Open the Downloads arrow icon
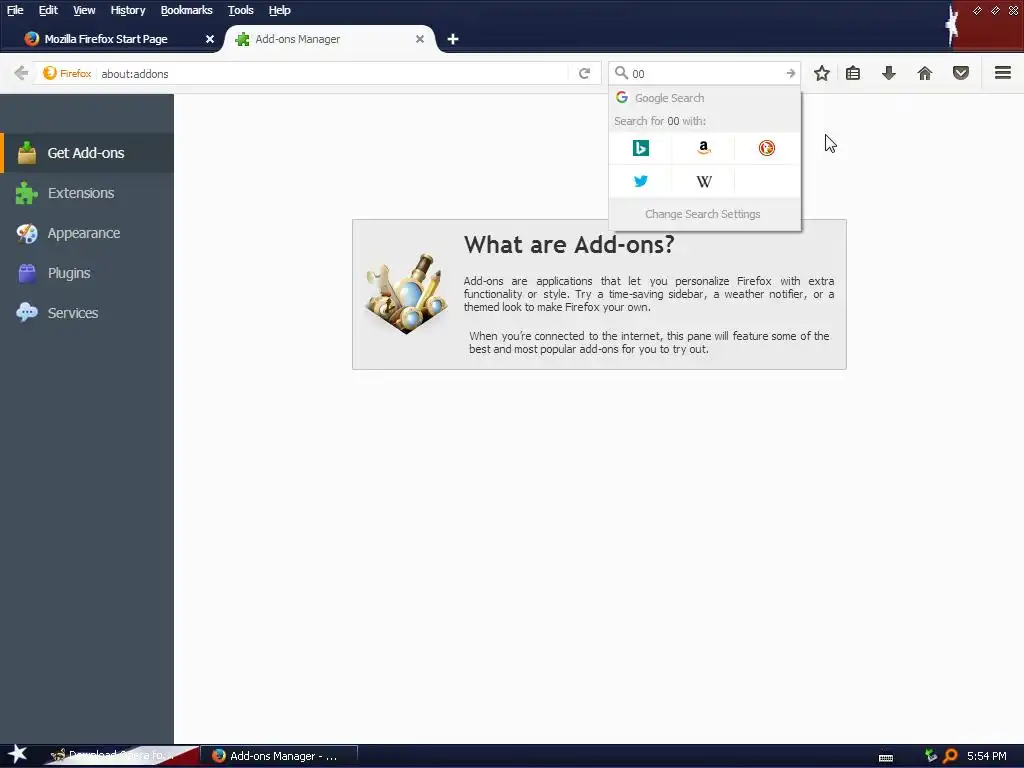Screen dimensions: 1024x768 pyautogui.click(x=889, y=73)
